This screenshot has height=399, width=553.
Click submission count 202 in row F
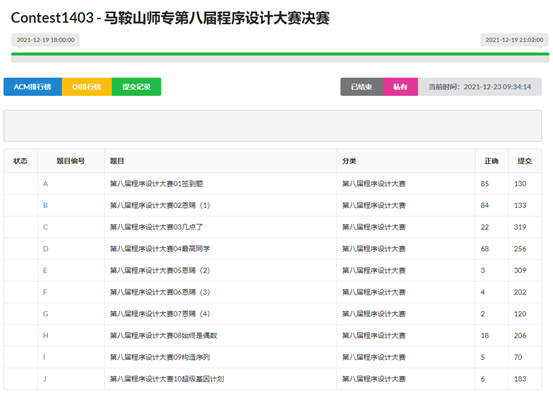pyautogui.click(x=520, y=292)
